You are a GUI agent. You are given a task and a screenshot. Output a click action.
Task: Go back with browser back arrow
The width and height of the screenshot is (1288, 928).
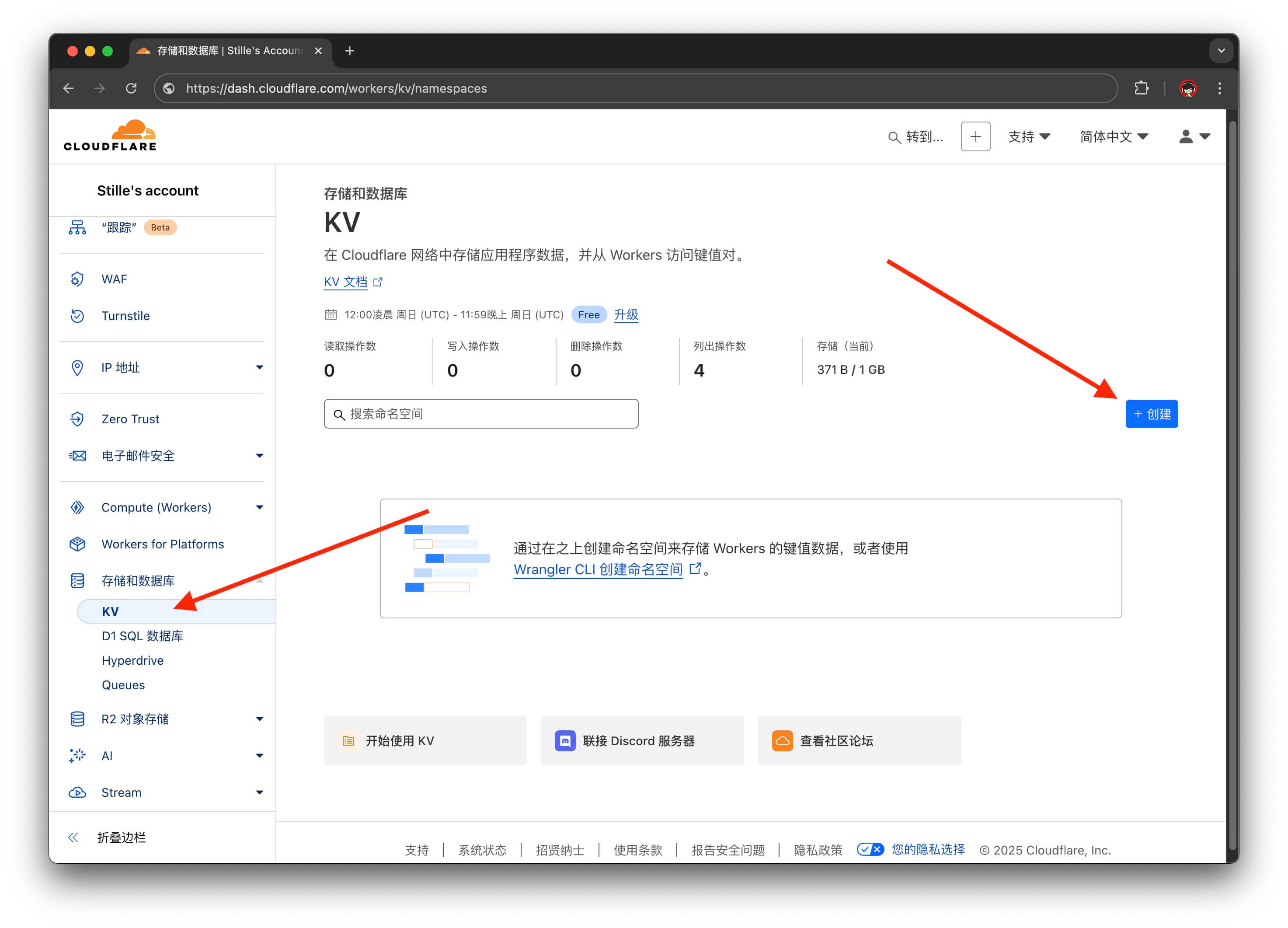(69, 88)
